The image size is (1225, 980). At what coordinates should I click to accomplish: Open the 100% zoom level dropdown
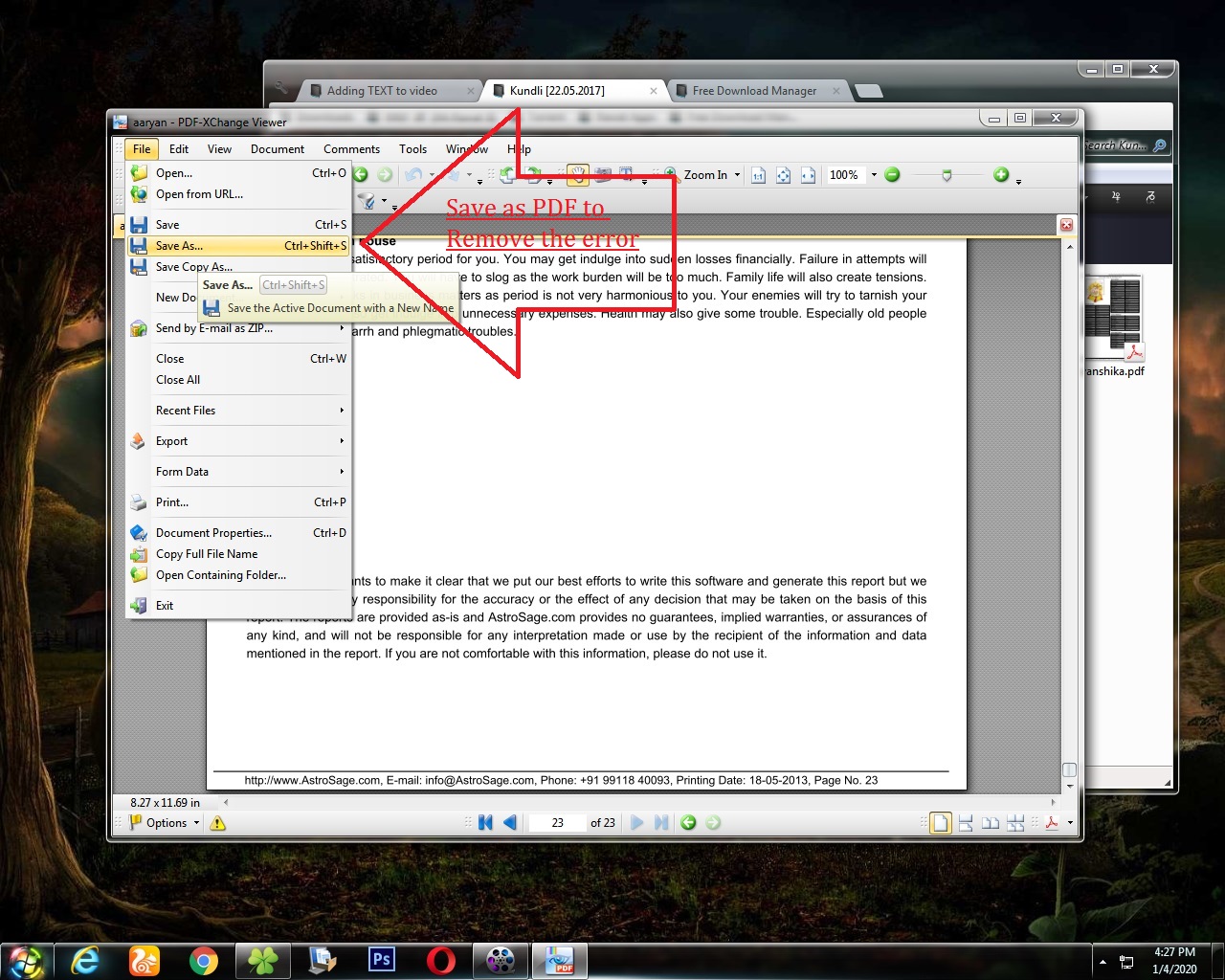872,175
